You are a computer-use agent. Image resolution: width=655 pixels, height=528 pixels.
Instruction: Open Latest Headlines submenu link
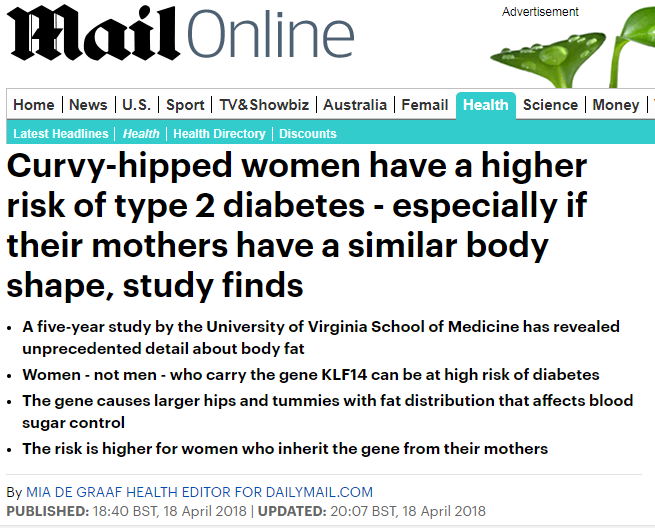(x=61, y=134)
